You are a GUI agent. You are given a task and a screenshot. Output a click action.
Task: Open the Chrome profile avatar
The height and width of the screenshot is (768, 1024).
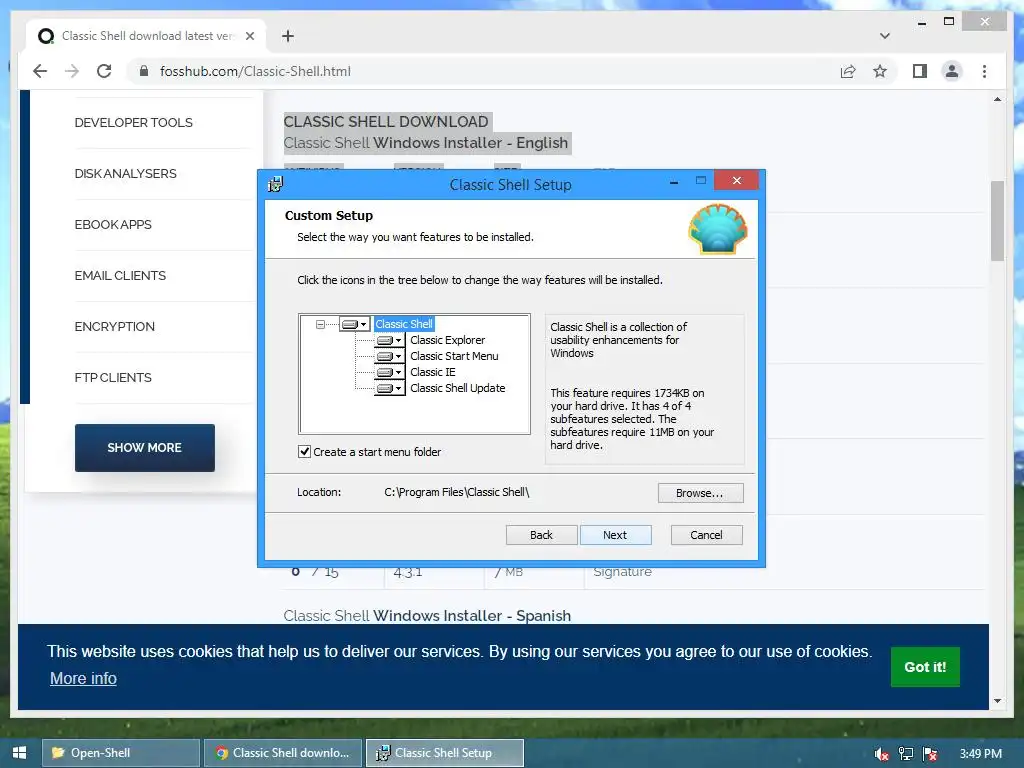pos(952,71)
